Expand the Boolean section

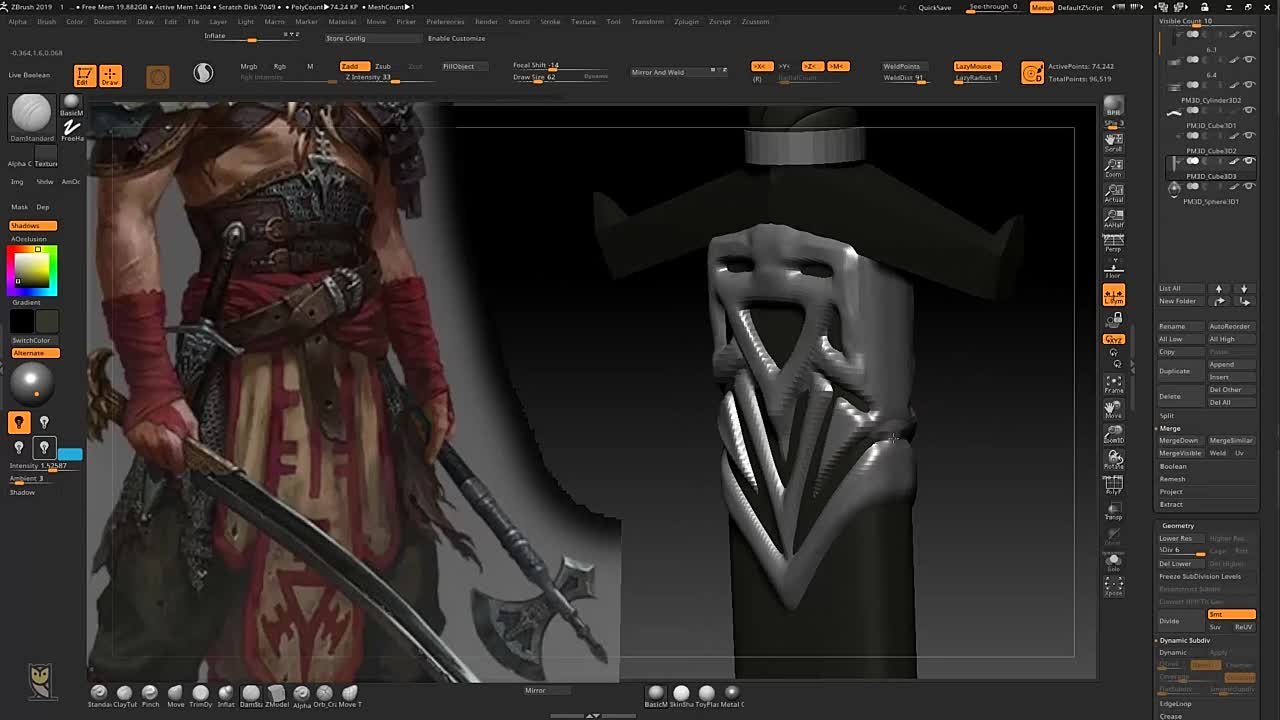[1173, 466]
